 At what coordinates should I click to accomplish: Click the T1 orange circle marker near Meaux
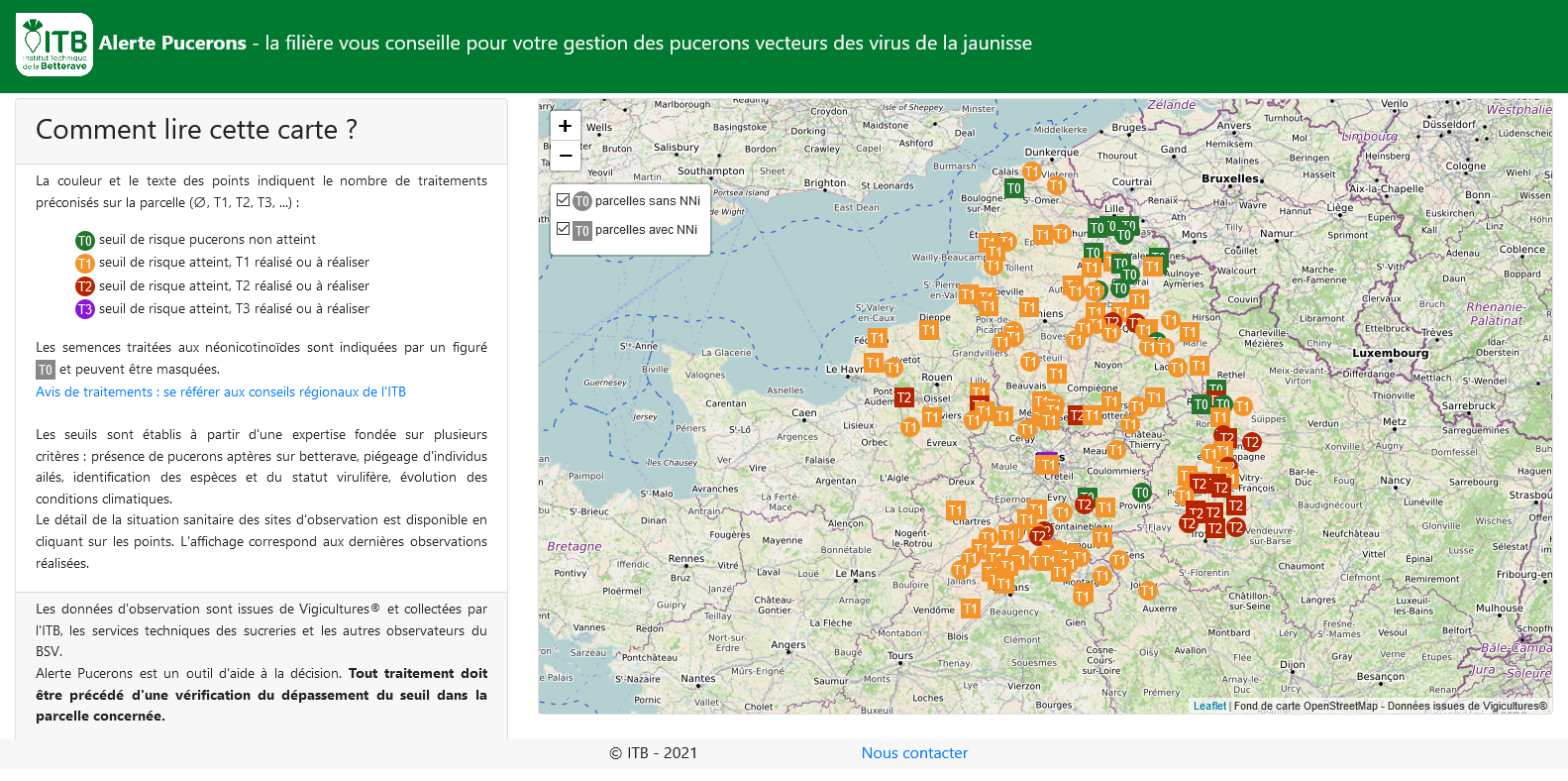click(1117, 450)
